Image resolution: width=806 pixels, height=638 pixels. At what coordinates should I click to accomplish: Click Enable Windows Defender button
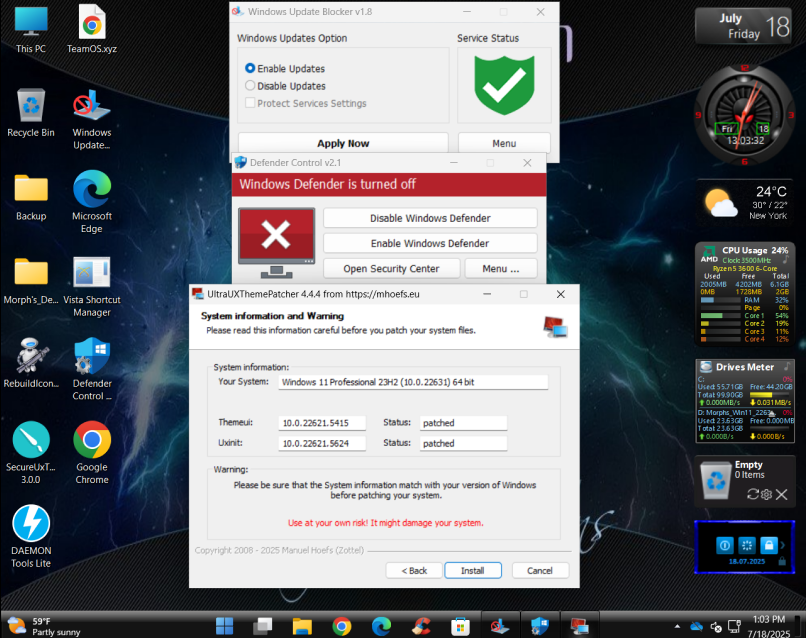pyautogui.click(x=430, y=243)
